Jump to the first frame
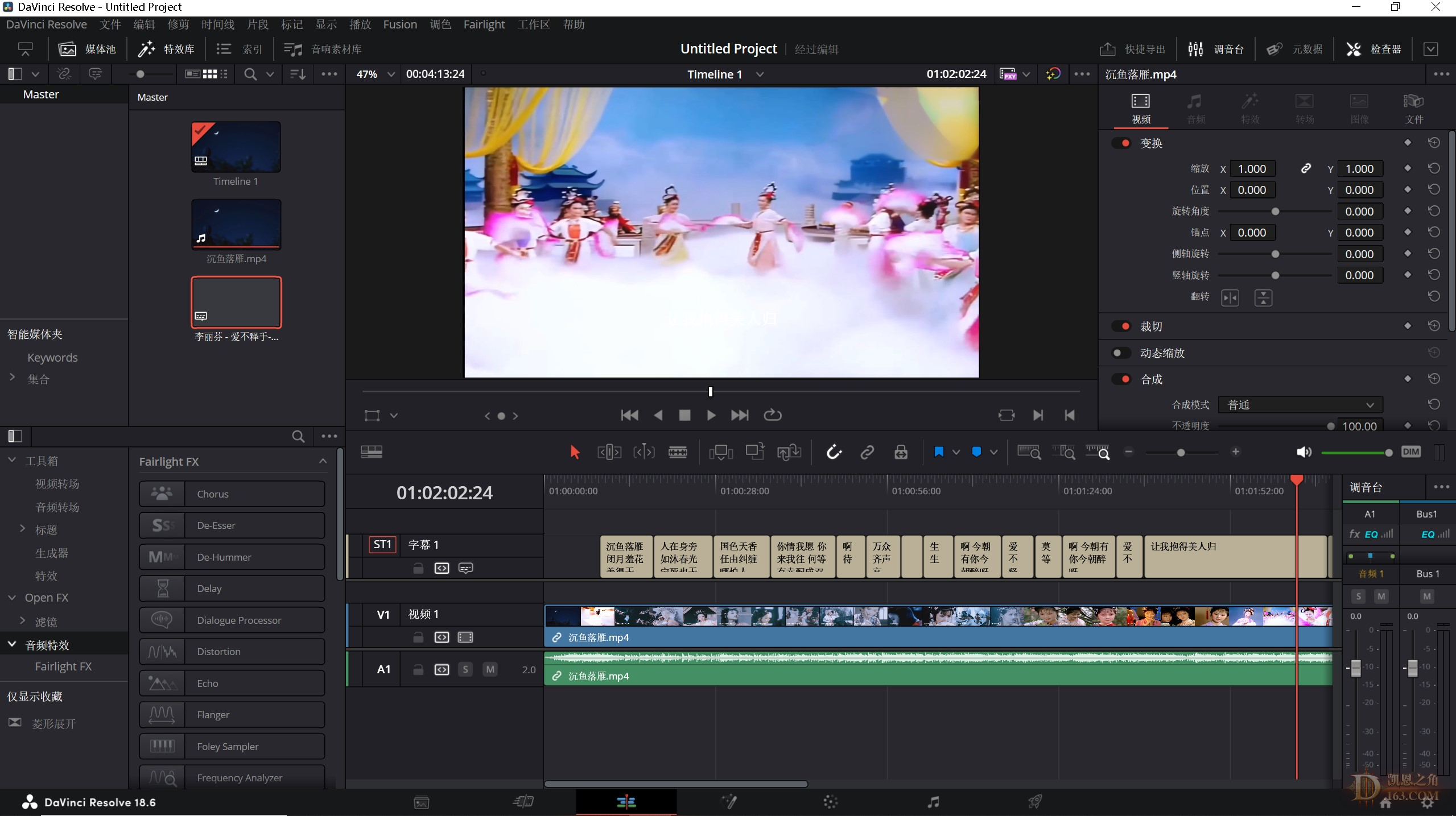Image resolution: width=1456 pixels, height=816 pixels. tap(629, 416)
